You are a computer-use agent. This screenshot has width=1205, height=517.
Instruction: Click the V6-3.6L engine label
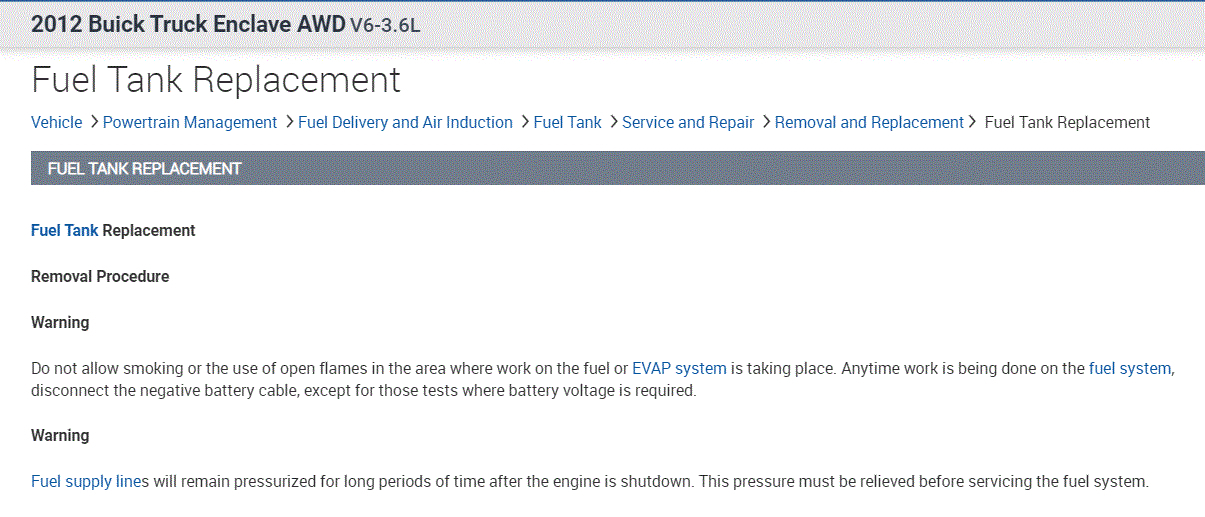[385, 25]
